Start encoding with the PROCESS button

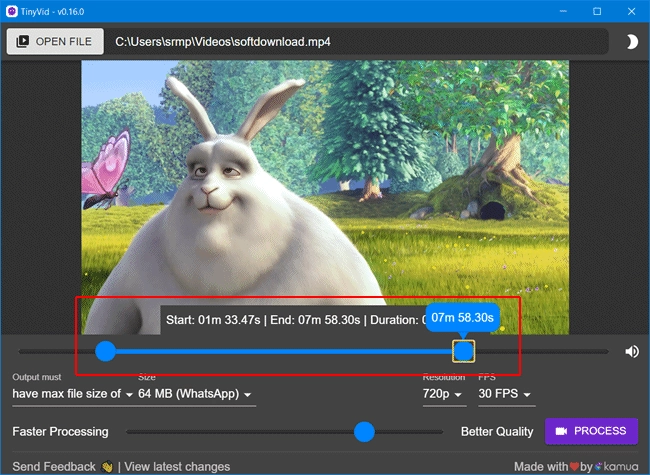coord(591,431)
